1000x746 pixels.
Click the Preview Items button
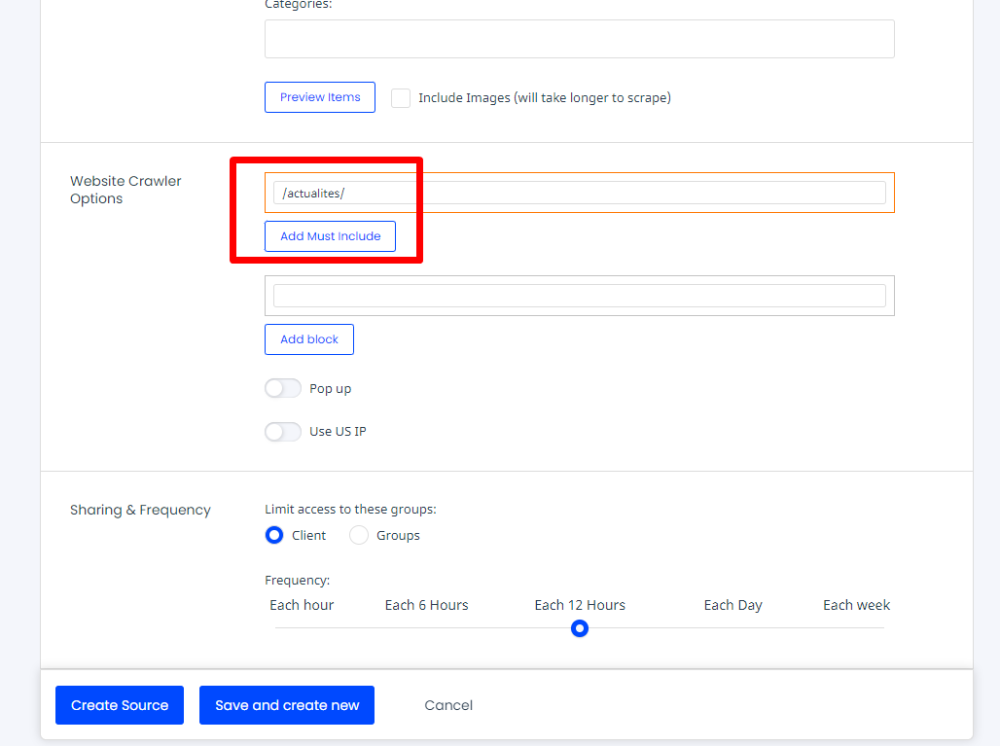tap(320, 98)
